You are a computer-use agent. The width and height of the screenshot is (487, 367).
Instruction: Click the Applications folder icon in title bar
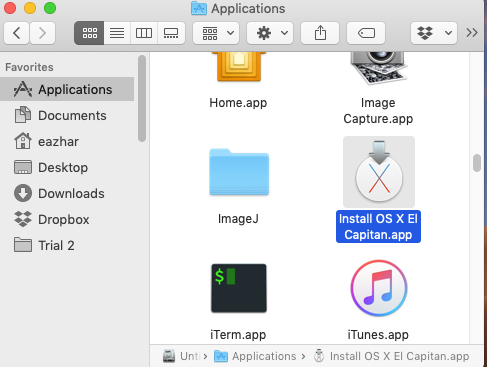click(x=199, y=8)
